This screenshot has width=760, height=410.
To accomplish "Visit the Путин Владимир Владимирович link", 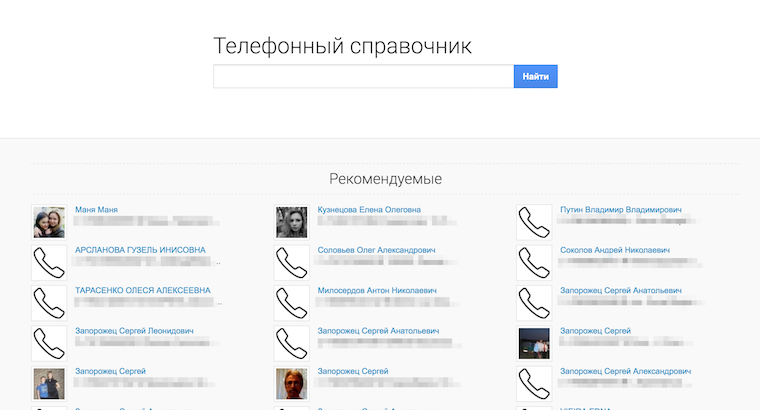I will tap(621, 209).
